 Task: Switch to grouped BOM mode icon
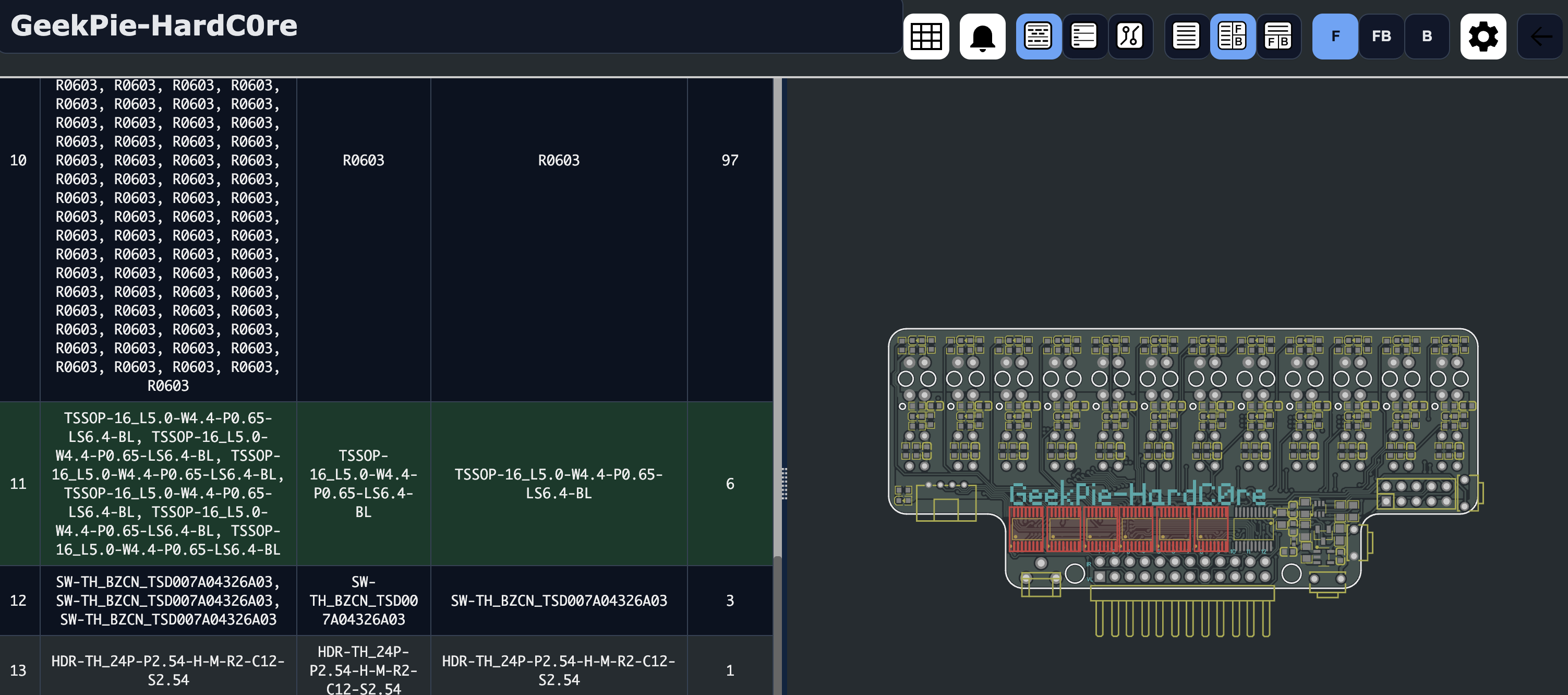coord(1038,37)
